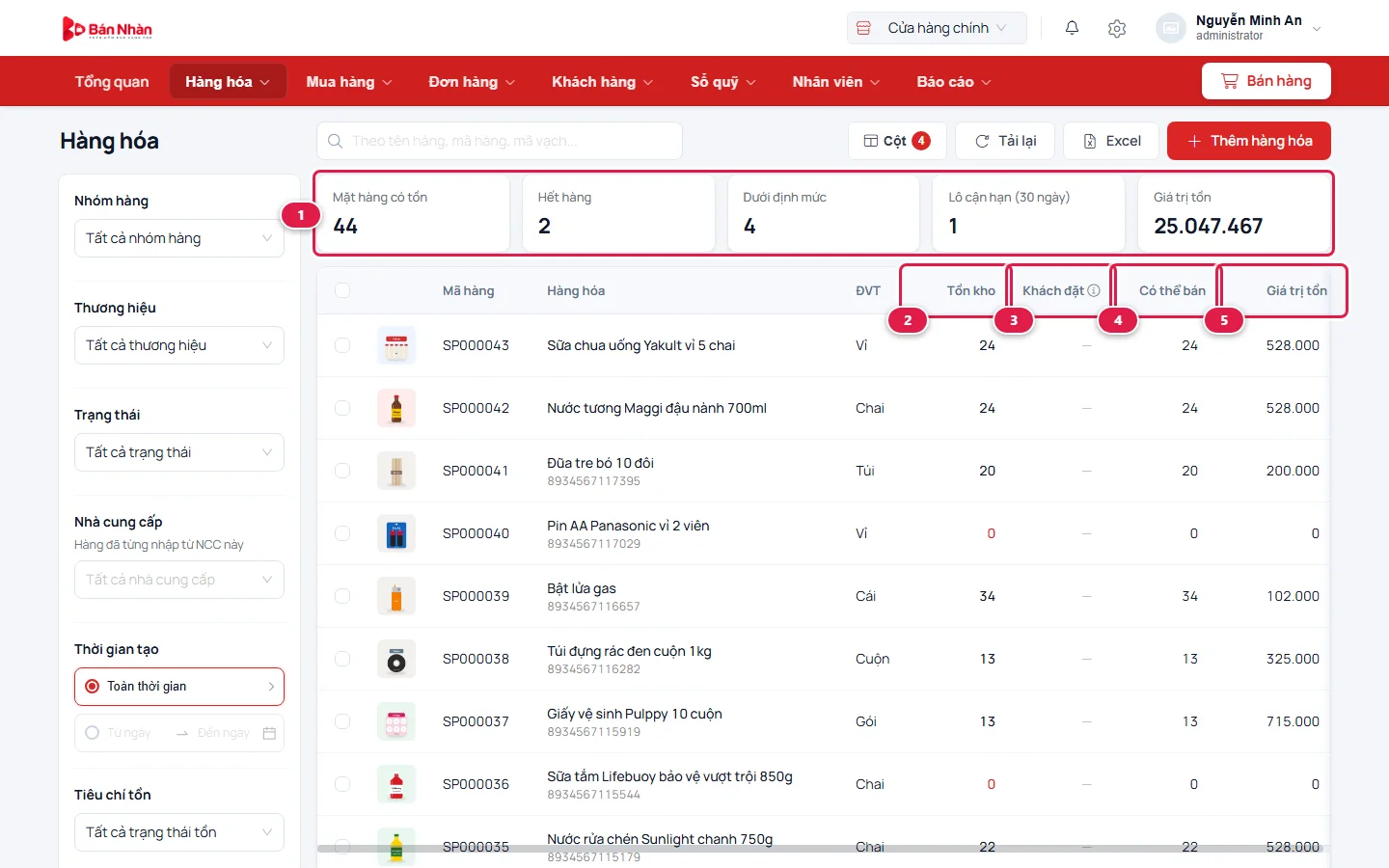Expand the Tất cả nhà cung cấp dropdown
Image resolution: width=1389 pixels, height=868 pixels.
pos(179,580)
